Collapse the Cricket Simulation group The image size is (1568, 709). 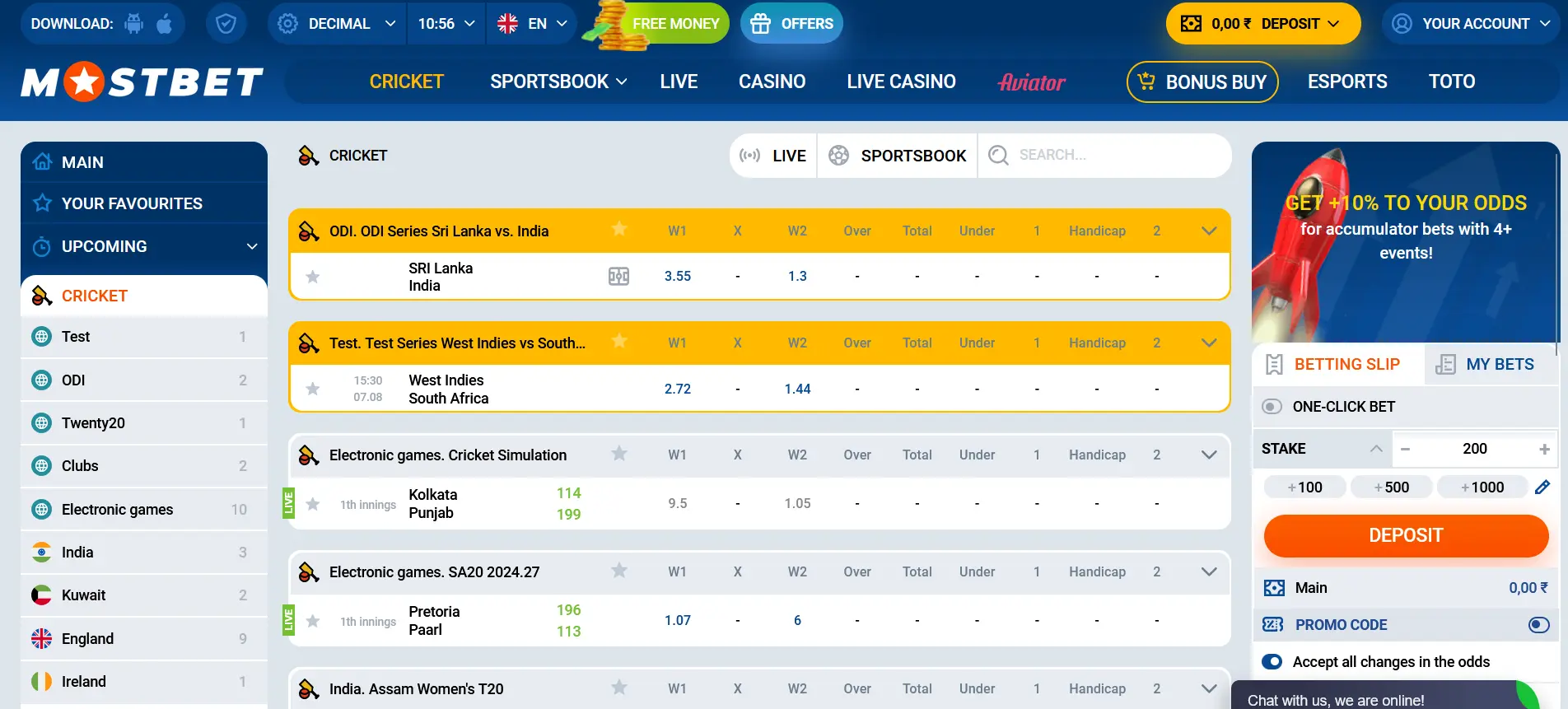pos(1209,455)
